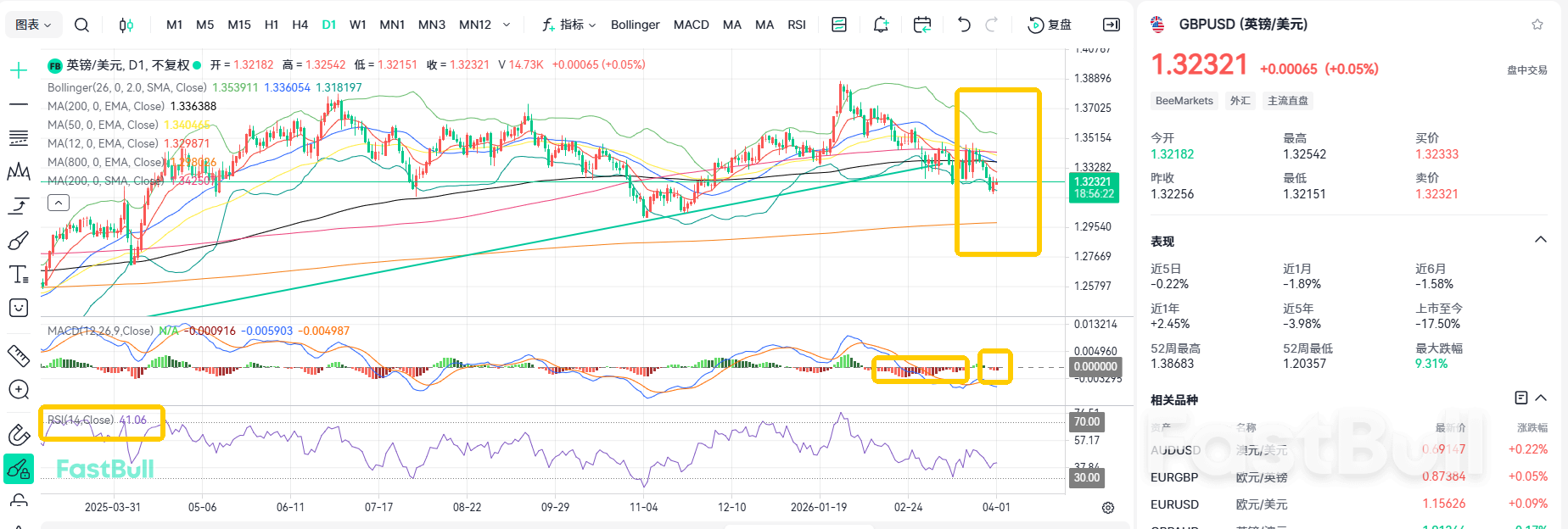Open the symbol search magnifier
The image size is (1568, 529).
coord(81,25)
